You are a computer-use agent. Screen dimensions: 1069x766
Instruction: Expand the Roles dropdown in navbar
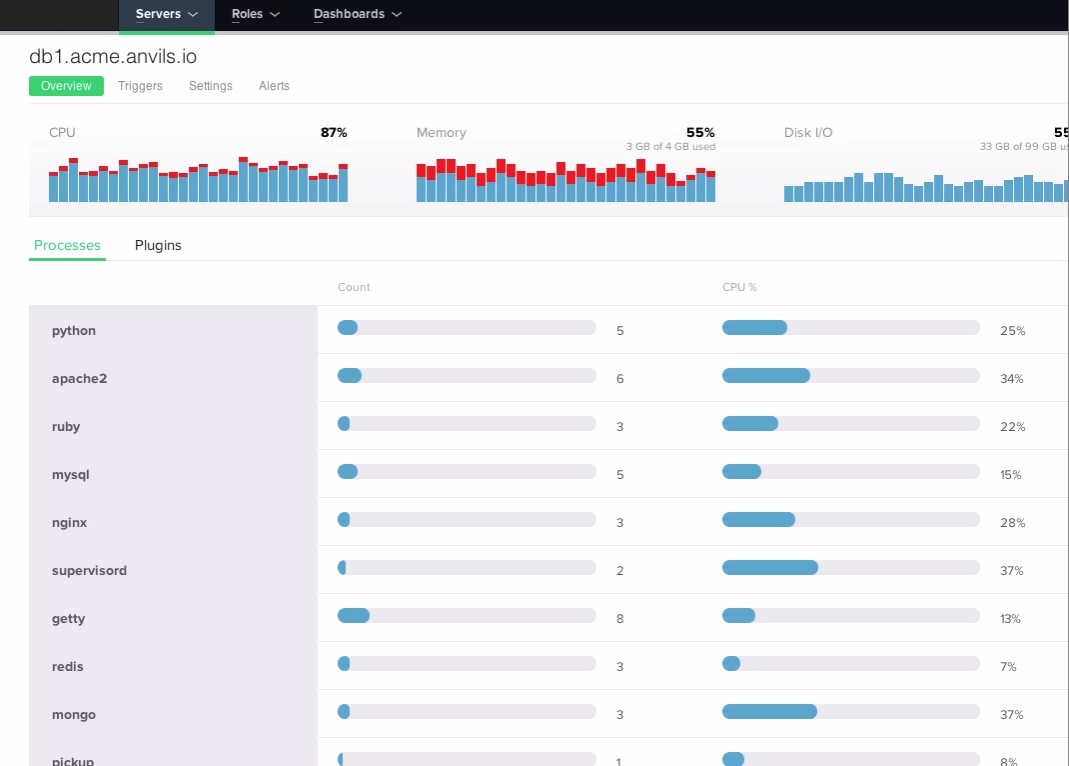tap(255, 14)
